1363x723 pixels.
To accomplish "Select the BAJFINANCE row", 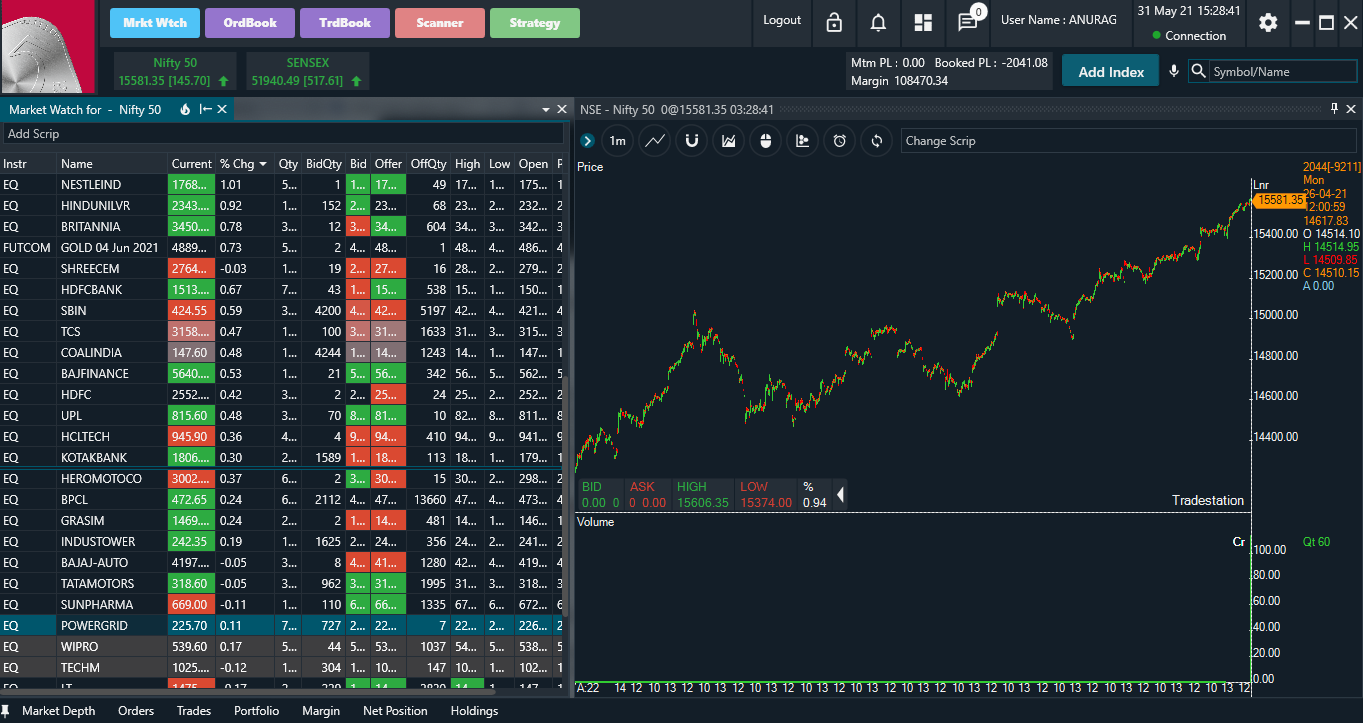I will (x=283, y=374).
